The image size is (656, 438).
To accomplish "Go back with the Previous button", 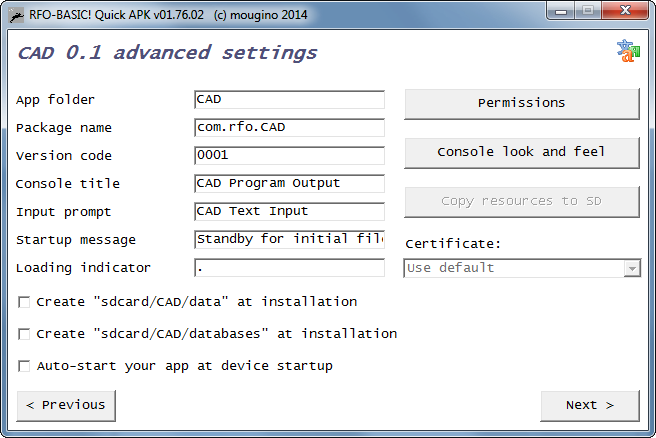I will click(x=66, y=405).
